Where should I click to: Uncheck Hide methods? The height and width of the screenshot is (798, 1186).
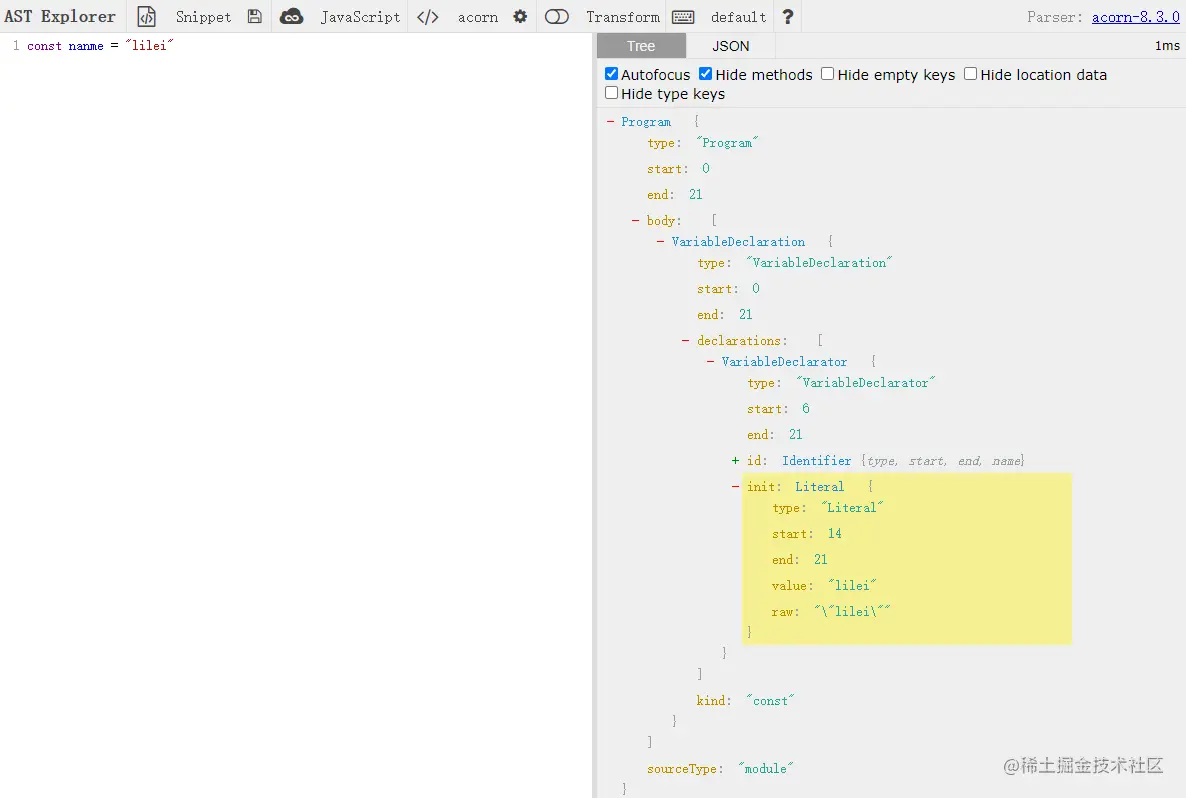(705, 74)
